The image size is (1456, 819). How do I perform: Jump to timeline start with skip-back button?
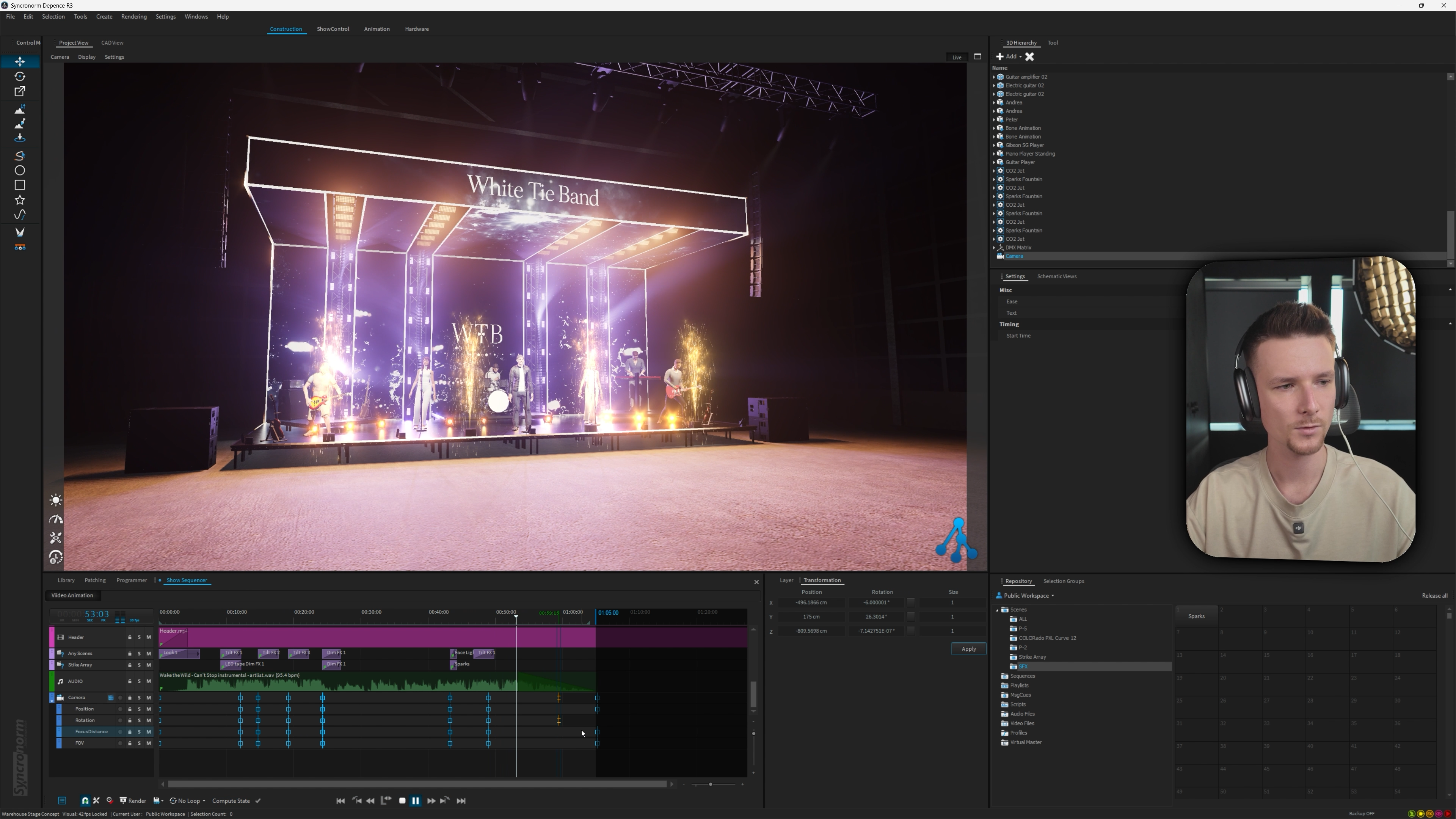(x=340, y=800)
